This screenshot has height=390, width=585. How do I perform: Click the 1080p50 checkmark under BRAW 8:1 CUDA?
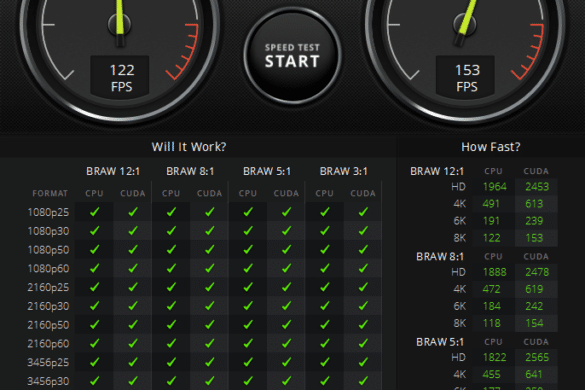pos(210,249)
